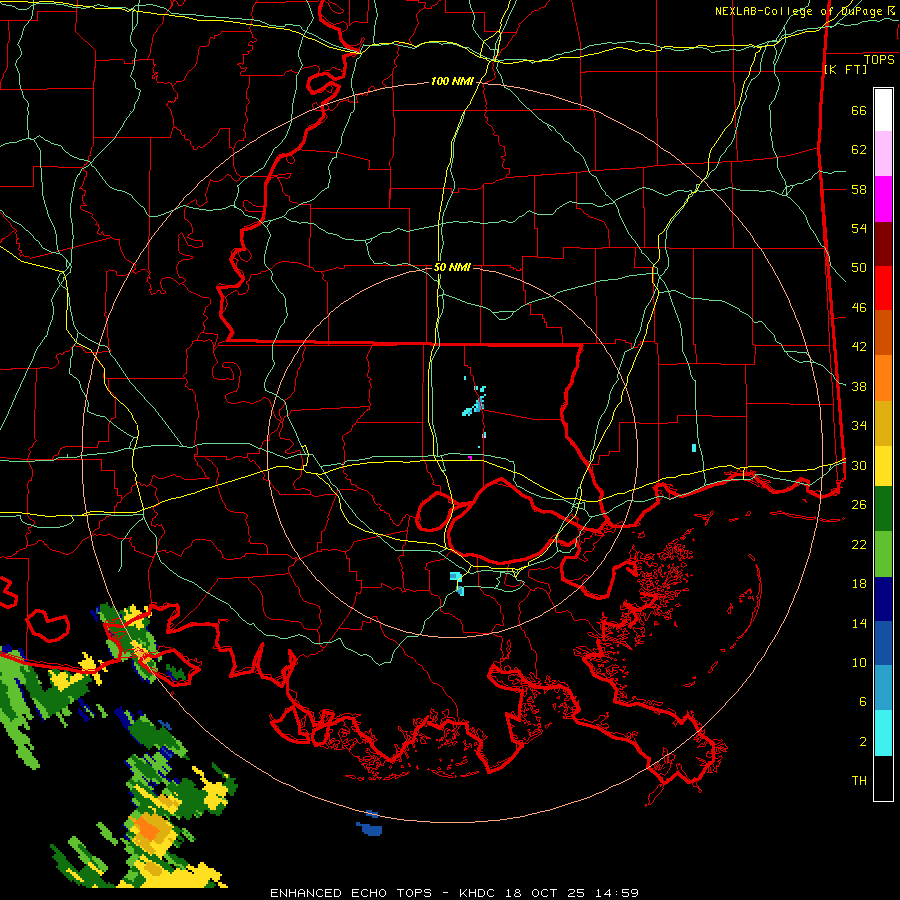Click the legend value "62"

click(x=859, y=150)
